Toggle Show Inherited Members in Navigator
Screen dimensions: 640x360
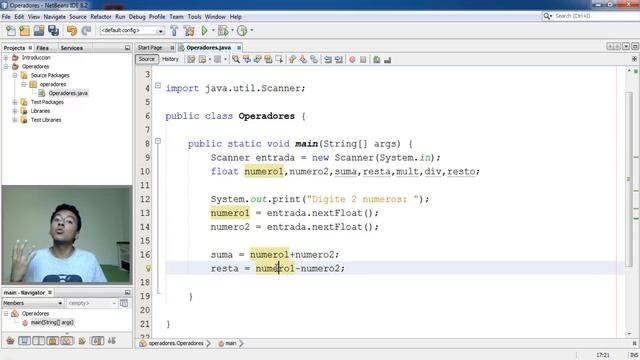pyautogui.click(x=10, y=340)
